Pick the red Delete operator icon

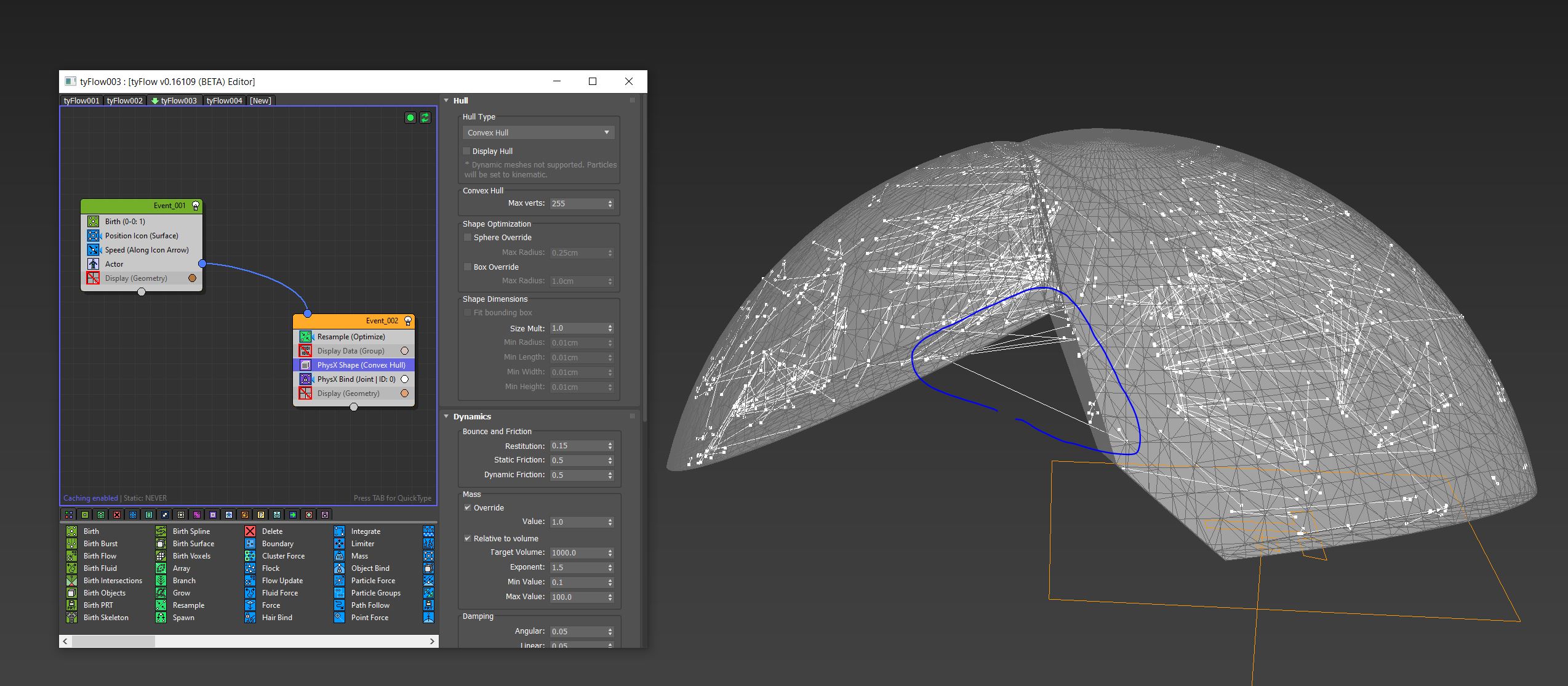coord(250,531)
